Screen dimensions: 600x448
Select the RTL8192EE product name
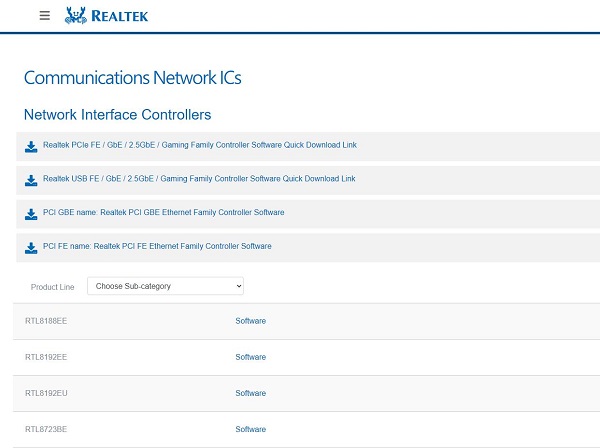46,357
